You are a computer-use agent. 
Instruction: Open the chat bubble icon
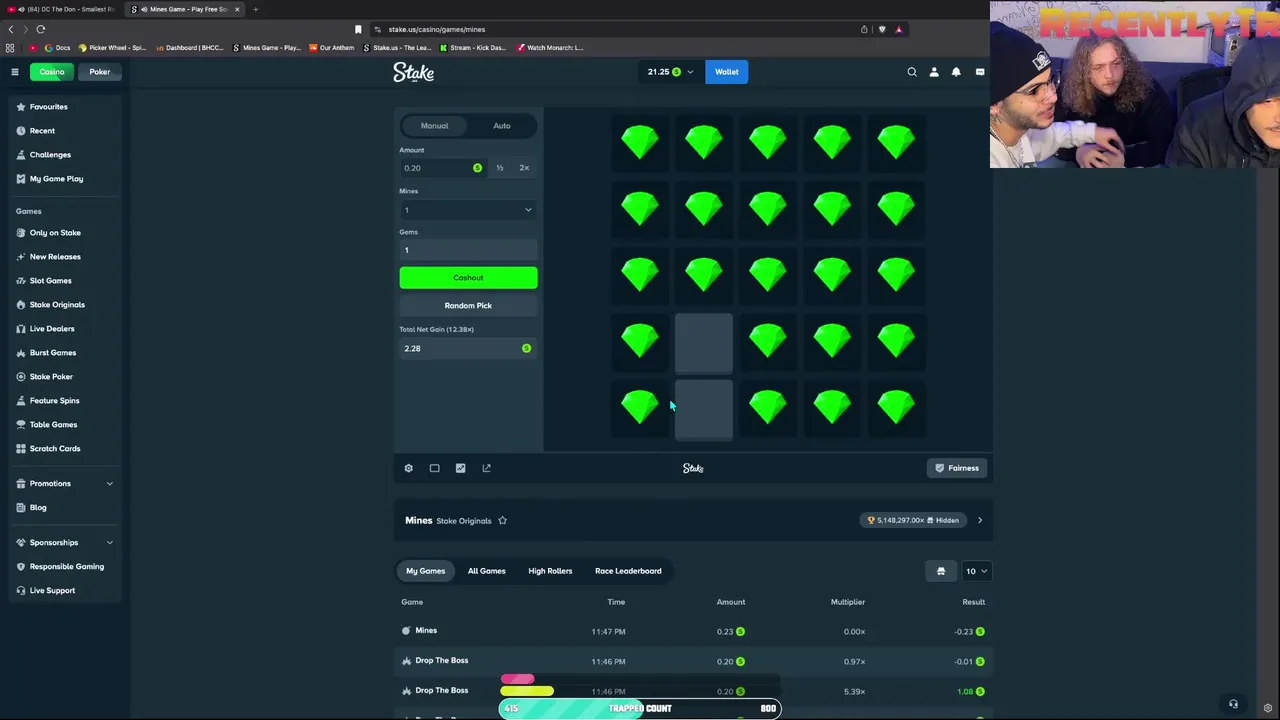tap(980, 72)
